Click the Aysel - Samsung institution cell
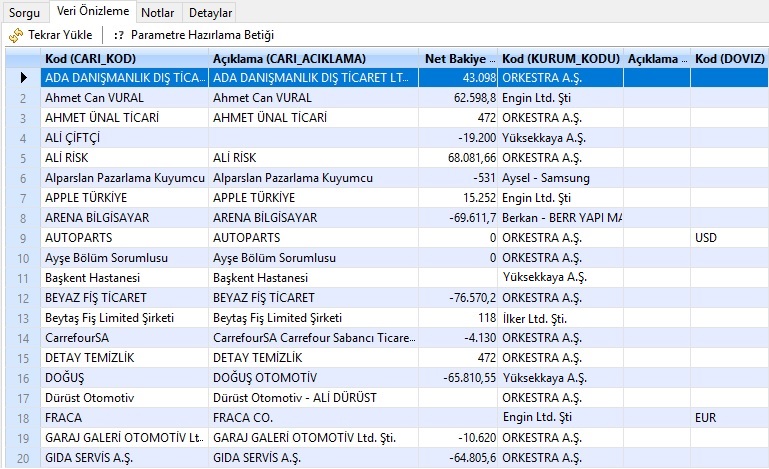769x469 pixels. 559,178
